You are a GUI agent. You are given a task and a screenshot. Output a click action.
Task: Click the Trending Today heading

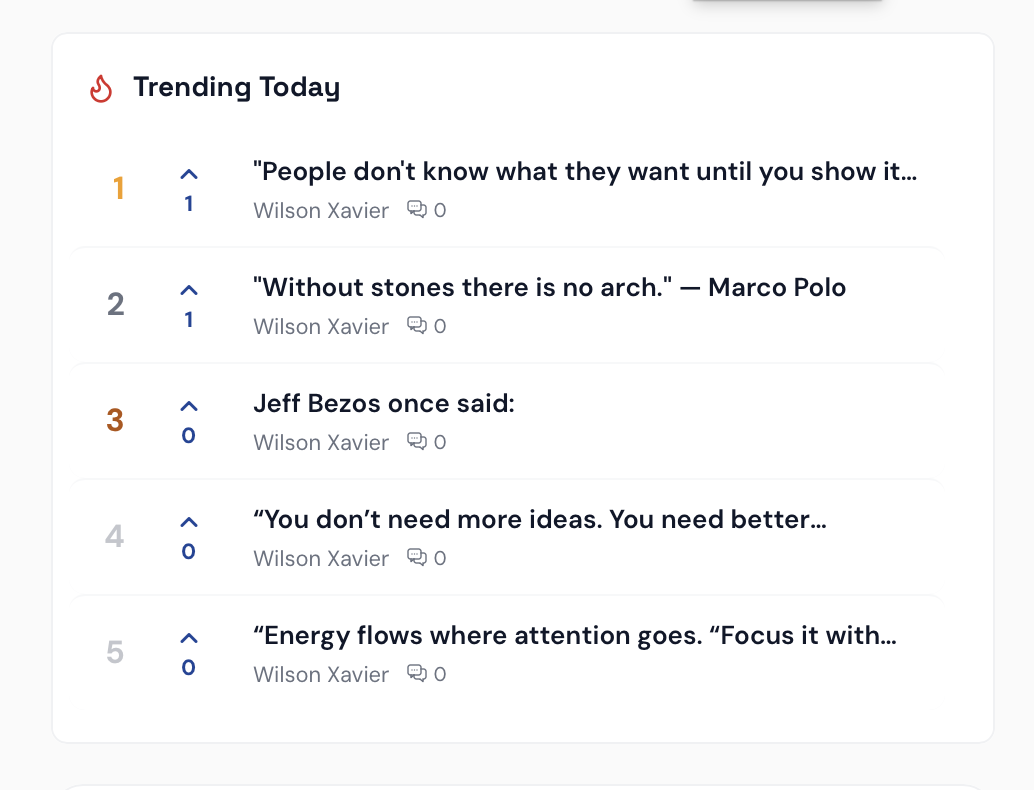(236, 88)
